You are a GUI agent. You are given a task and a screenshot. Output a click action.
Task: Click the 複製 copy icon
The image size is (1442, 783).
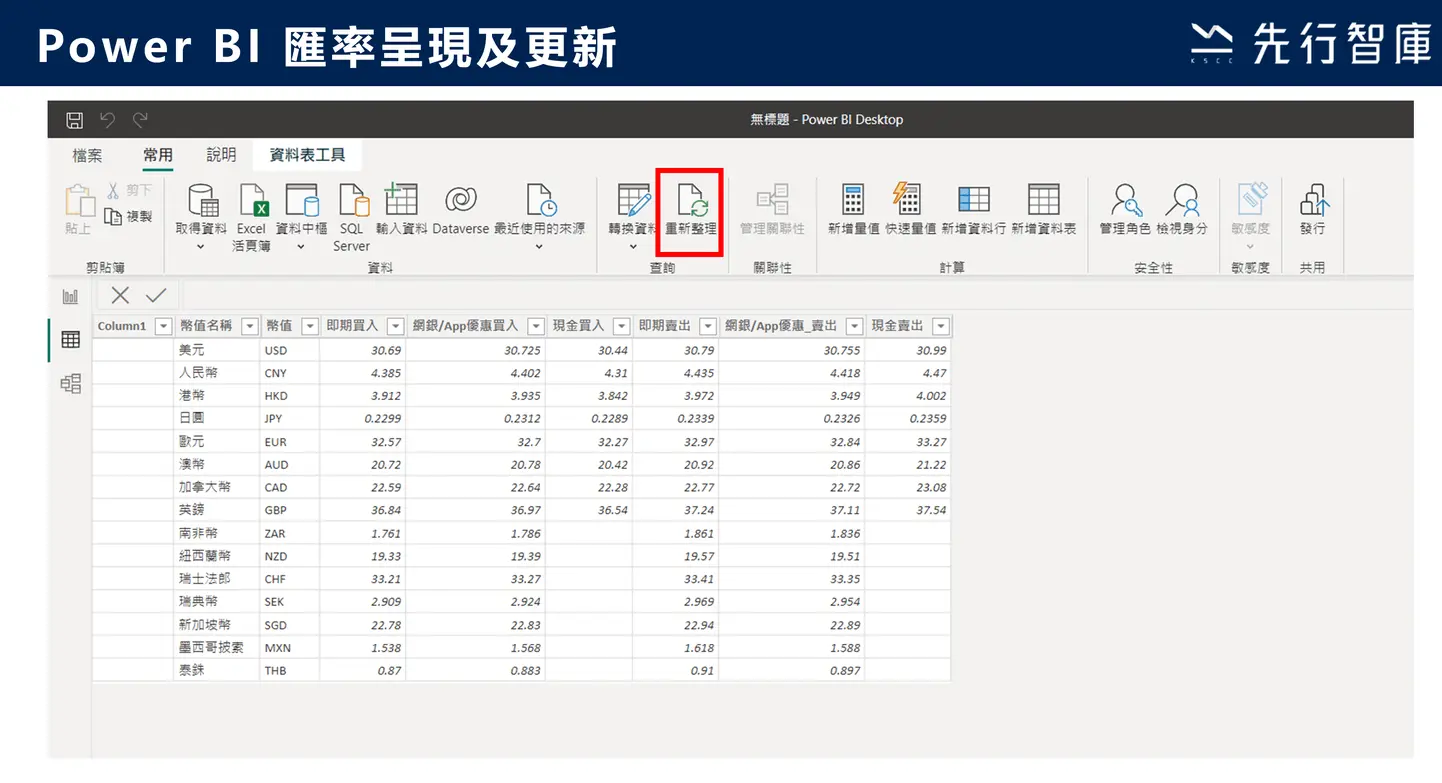[113, 215]
